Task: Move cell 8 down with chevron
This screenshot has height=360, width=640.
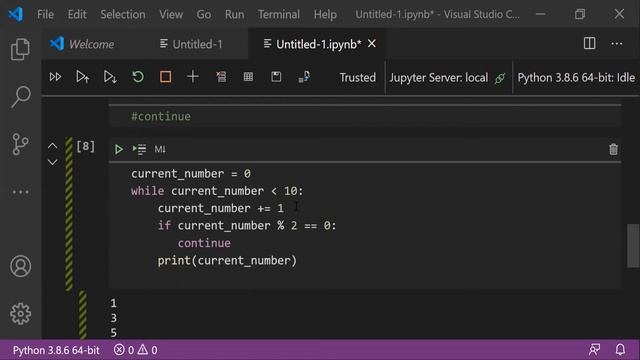Action: (x=52, y=162)
